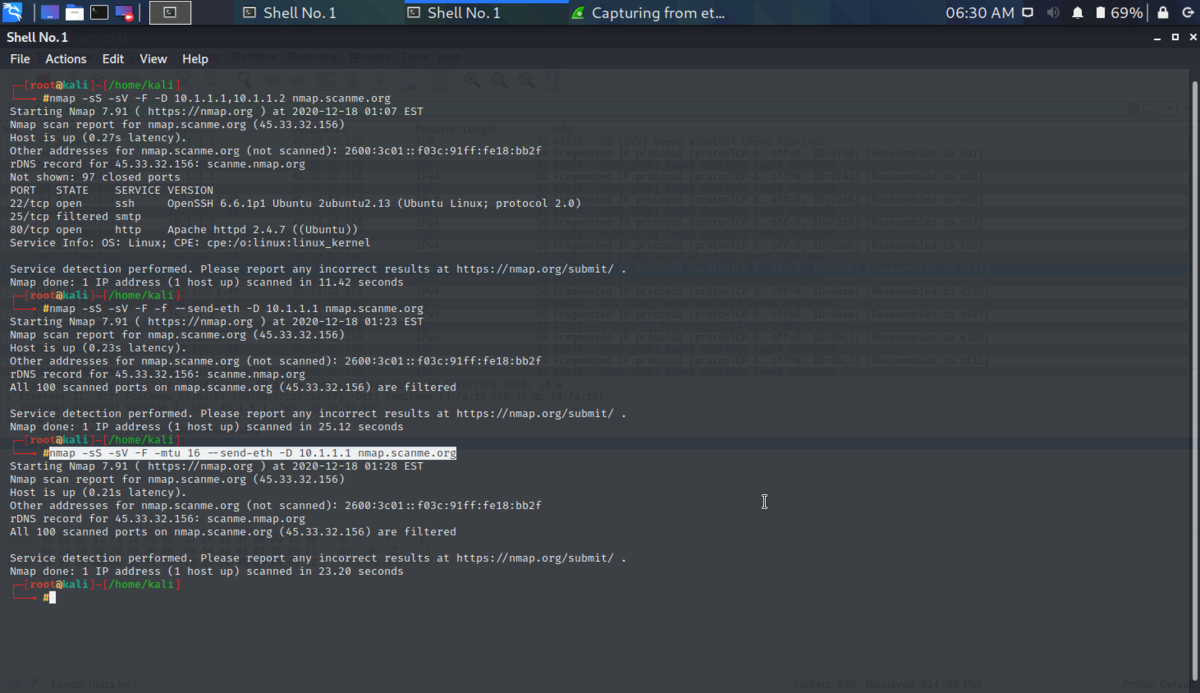Click the 'scanned in 23.20 seconds' line

207,572
